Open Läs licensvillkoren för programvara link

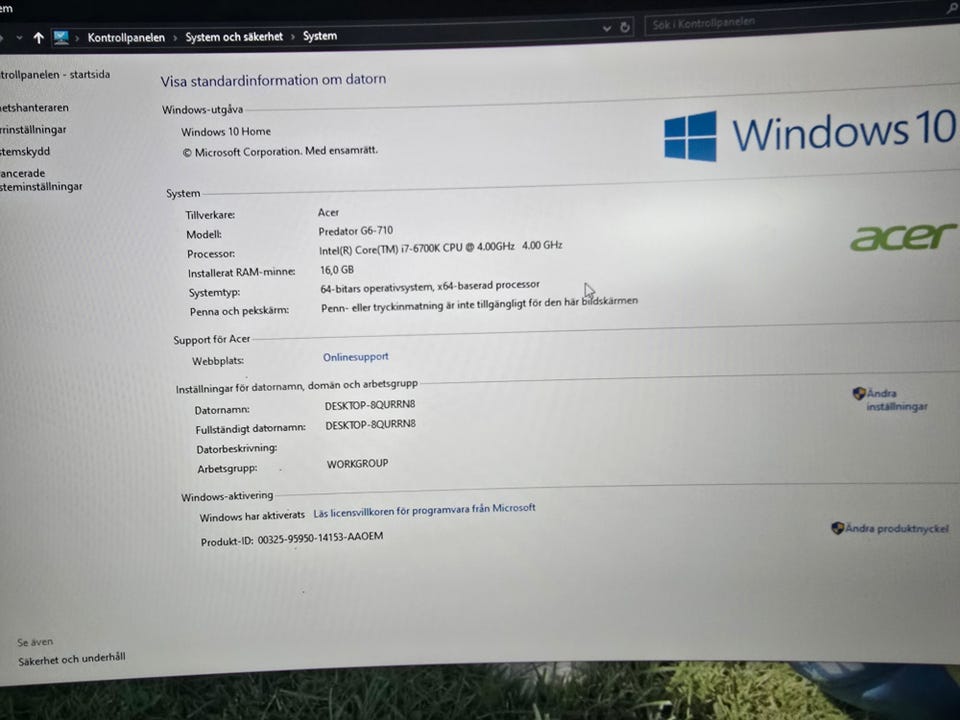tap(424, 510)
